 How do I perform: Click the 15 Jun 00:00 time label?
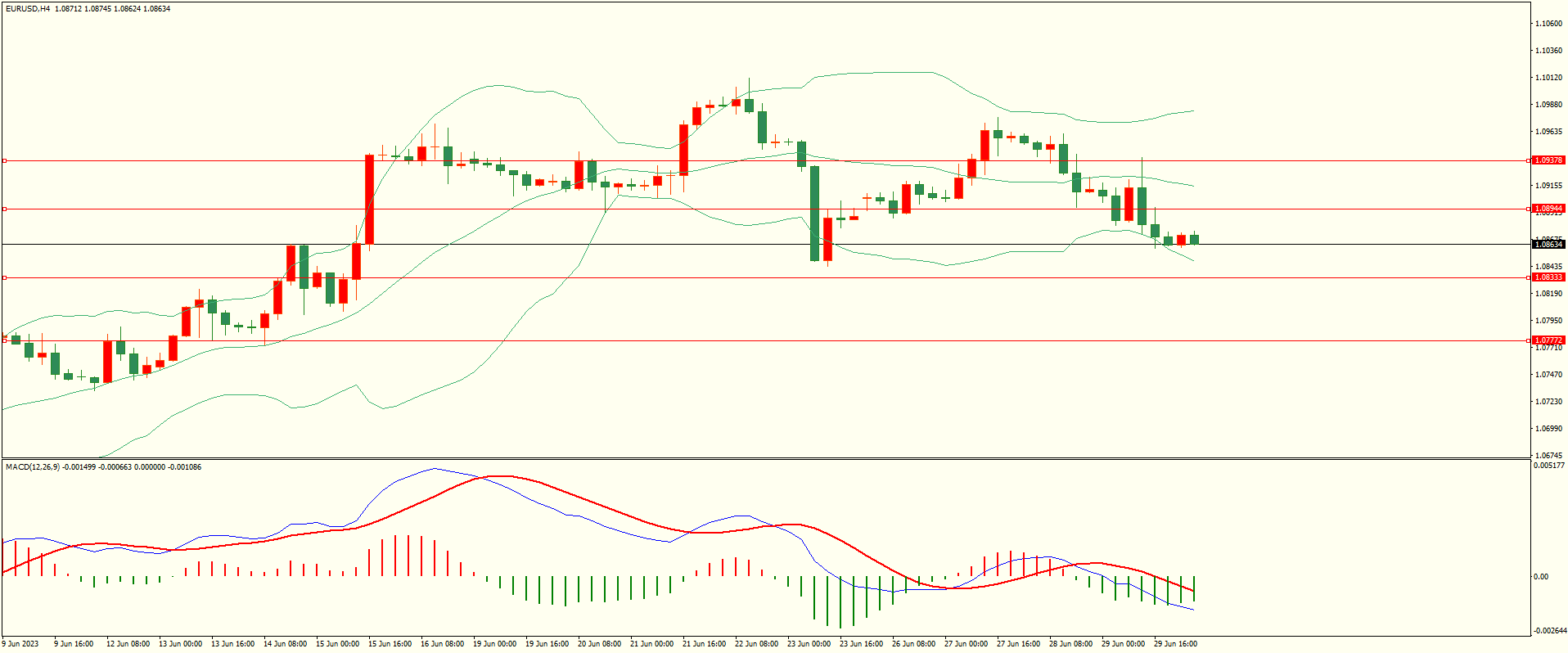338,644
